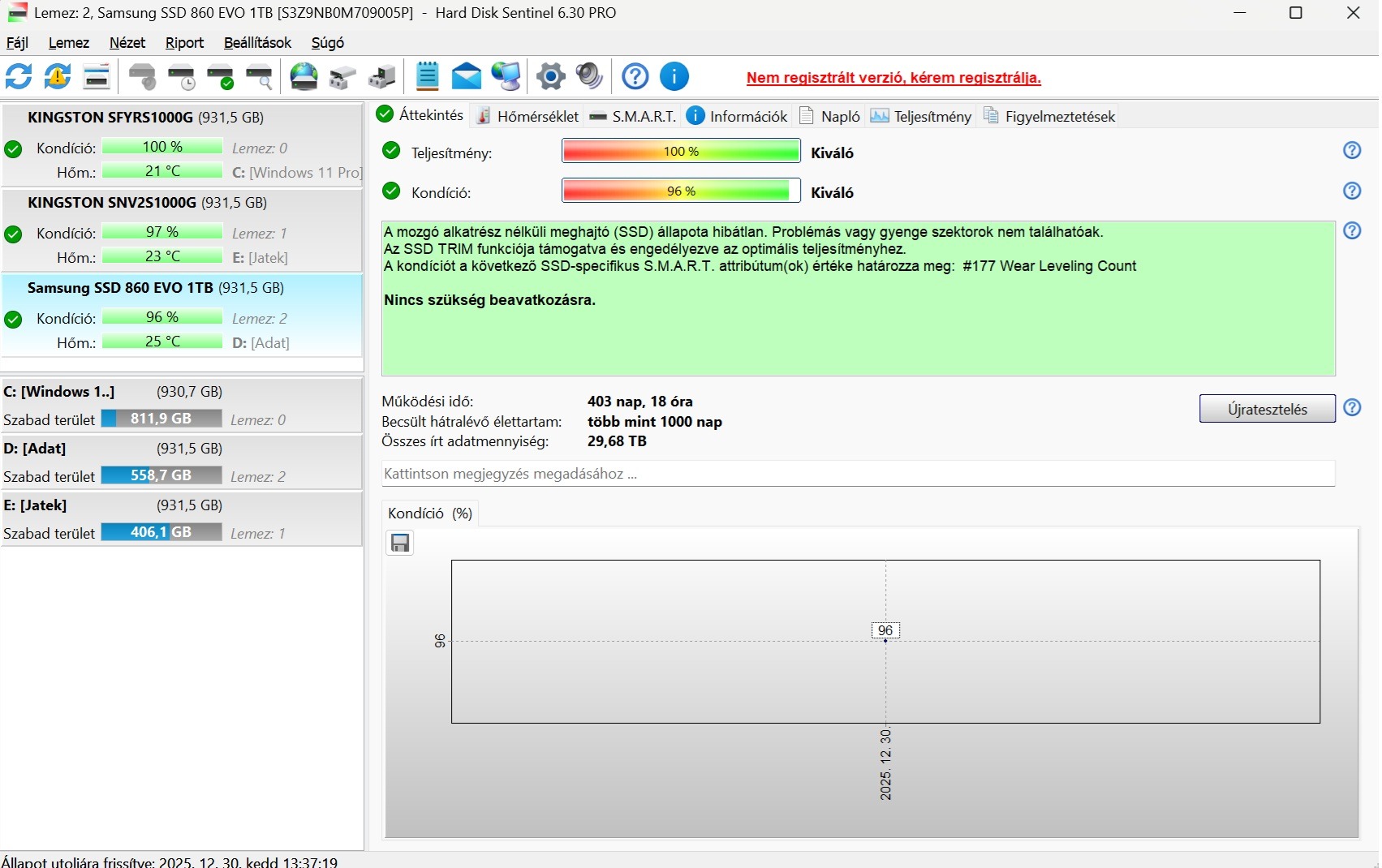Screen dimensions: 1382x868
Task: Click the 96 data point label on chart
Action: click(885, 630)
